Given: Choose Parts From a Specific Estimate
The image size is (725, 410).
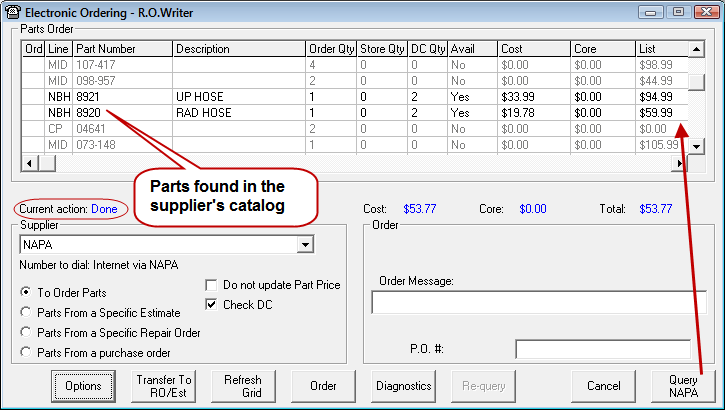Looking at the screenshot, I should click(26, 313).
